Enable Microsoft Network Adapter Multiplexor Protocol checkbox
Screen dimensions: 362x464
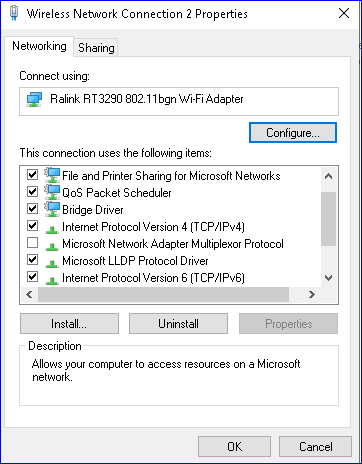pyautogui.click(x=32, y=243)
